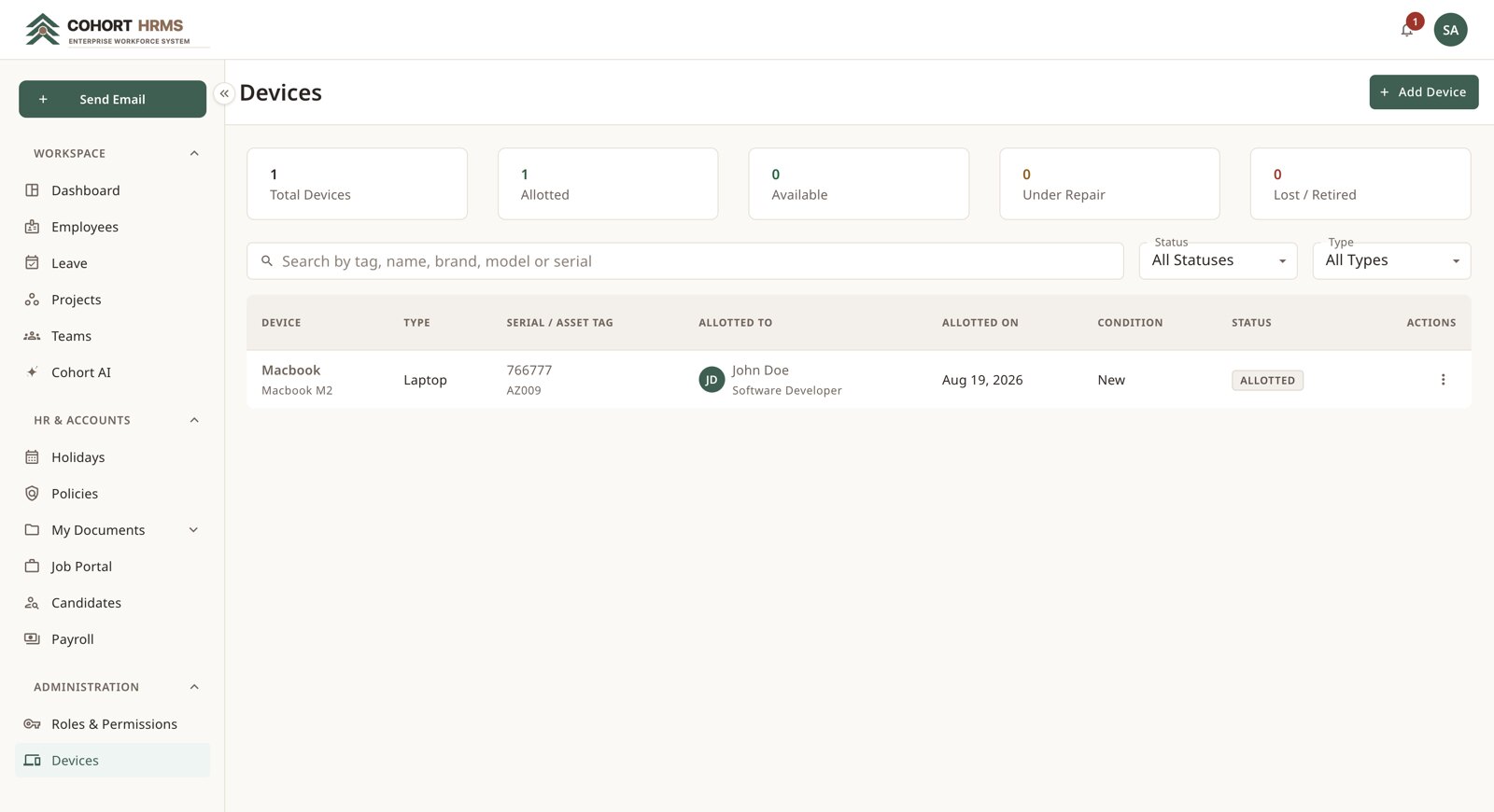This screenshot has width=1494, height=812.
Task: Click the Leave calendar icon
Action: [x=32, y=263]
